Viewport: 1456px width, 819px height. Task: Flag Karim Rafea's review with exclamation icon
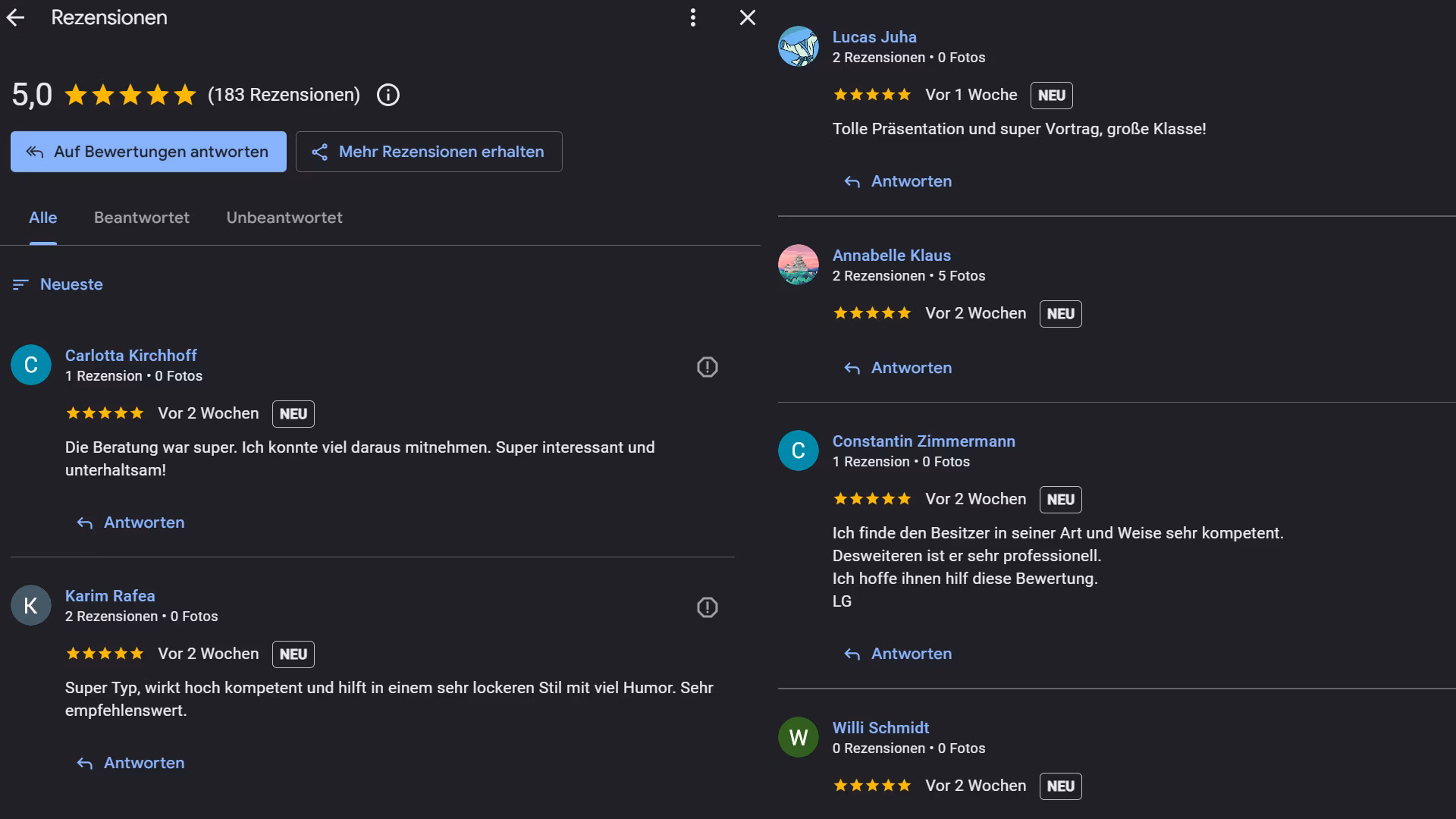click(x=707, y=607)
